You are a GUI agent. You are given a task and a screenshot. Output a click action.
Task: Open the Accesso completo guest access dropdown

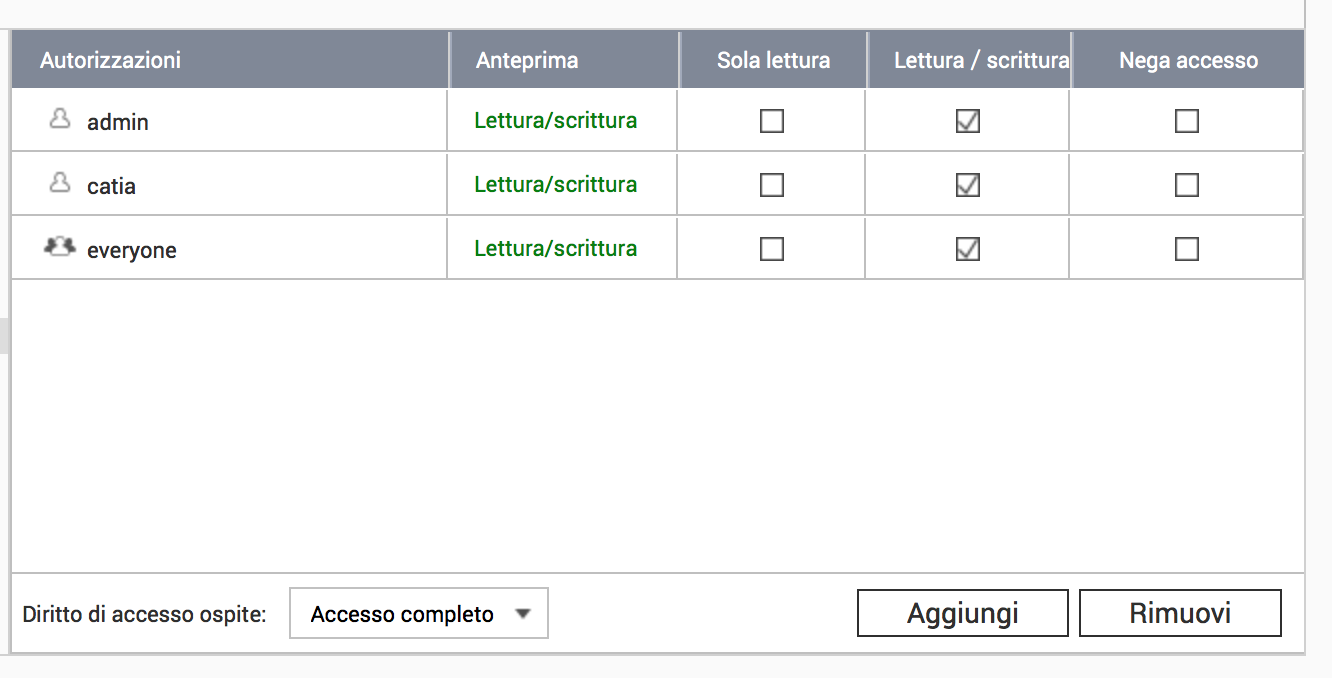coord(419,614)
